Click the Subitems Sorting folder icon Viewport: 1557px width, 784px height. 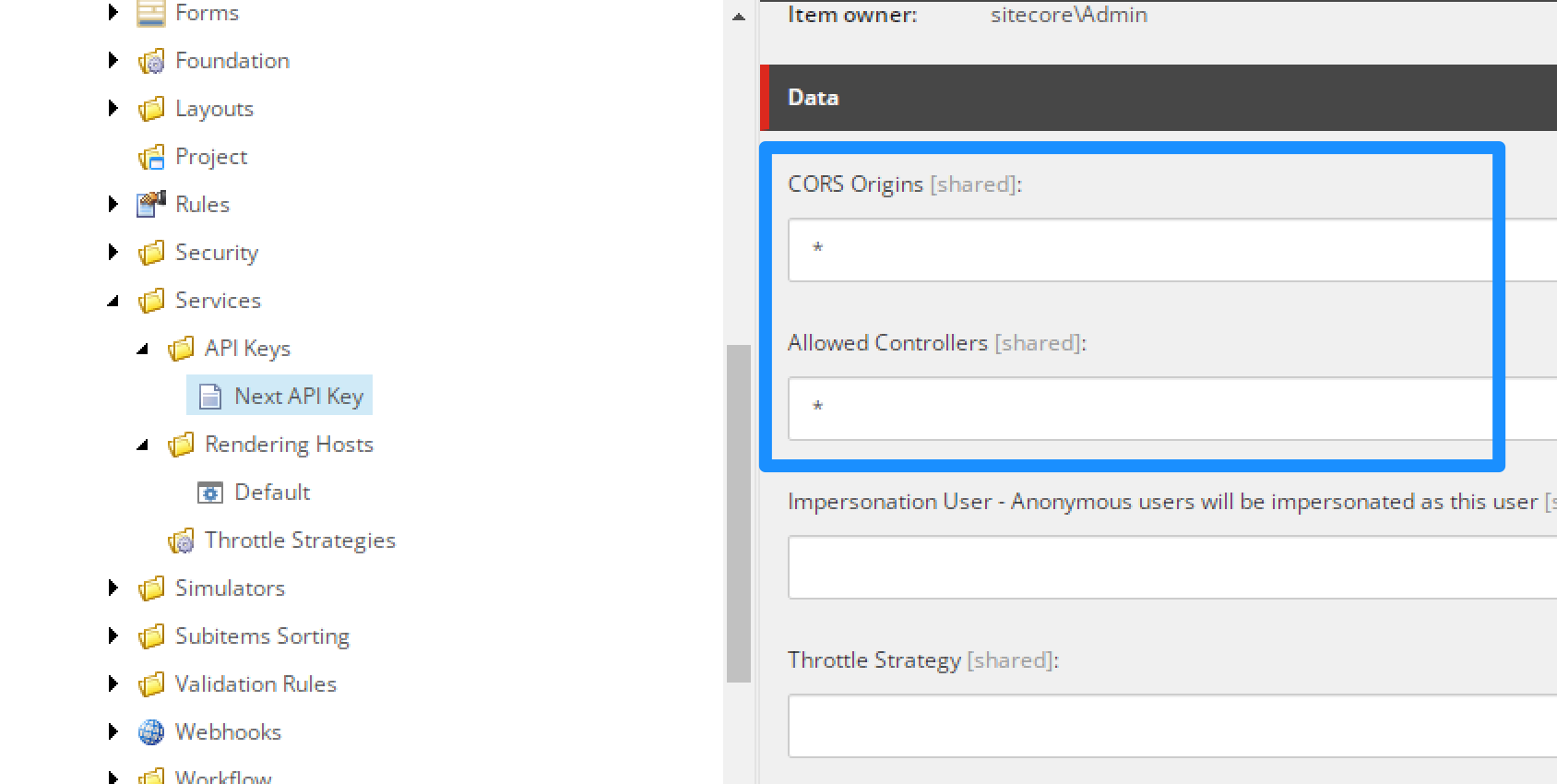click(x=151, y=636)
